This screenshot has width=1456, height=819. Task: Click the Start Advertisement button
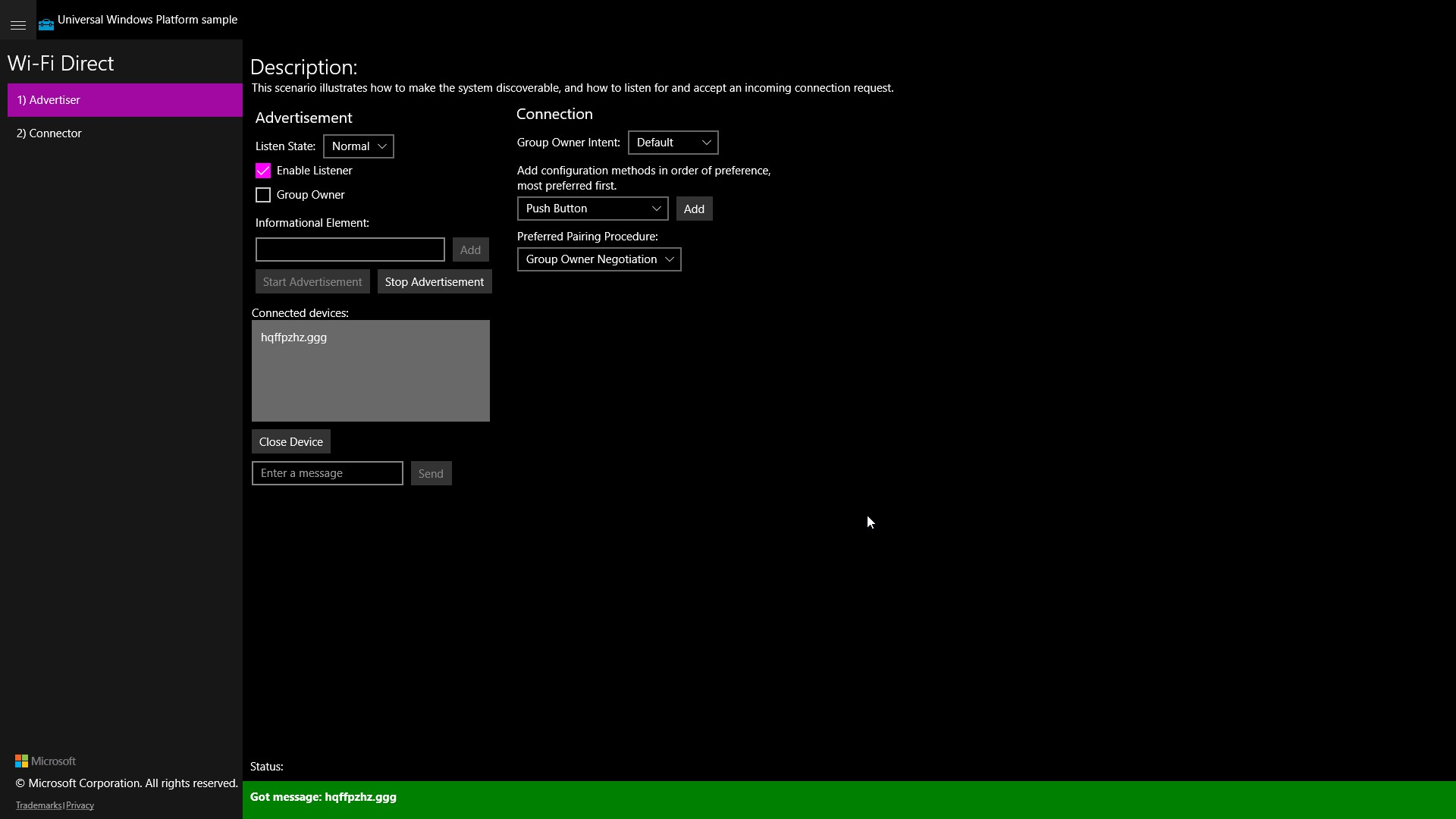click(x=312, y=281)
